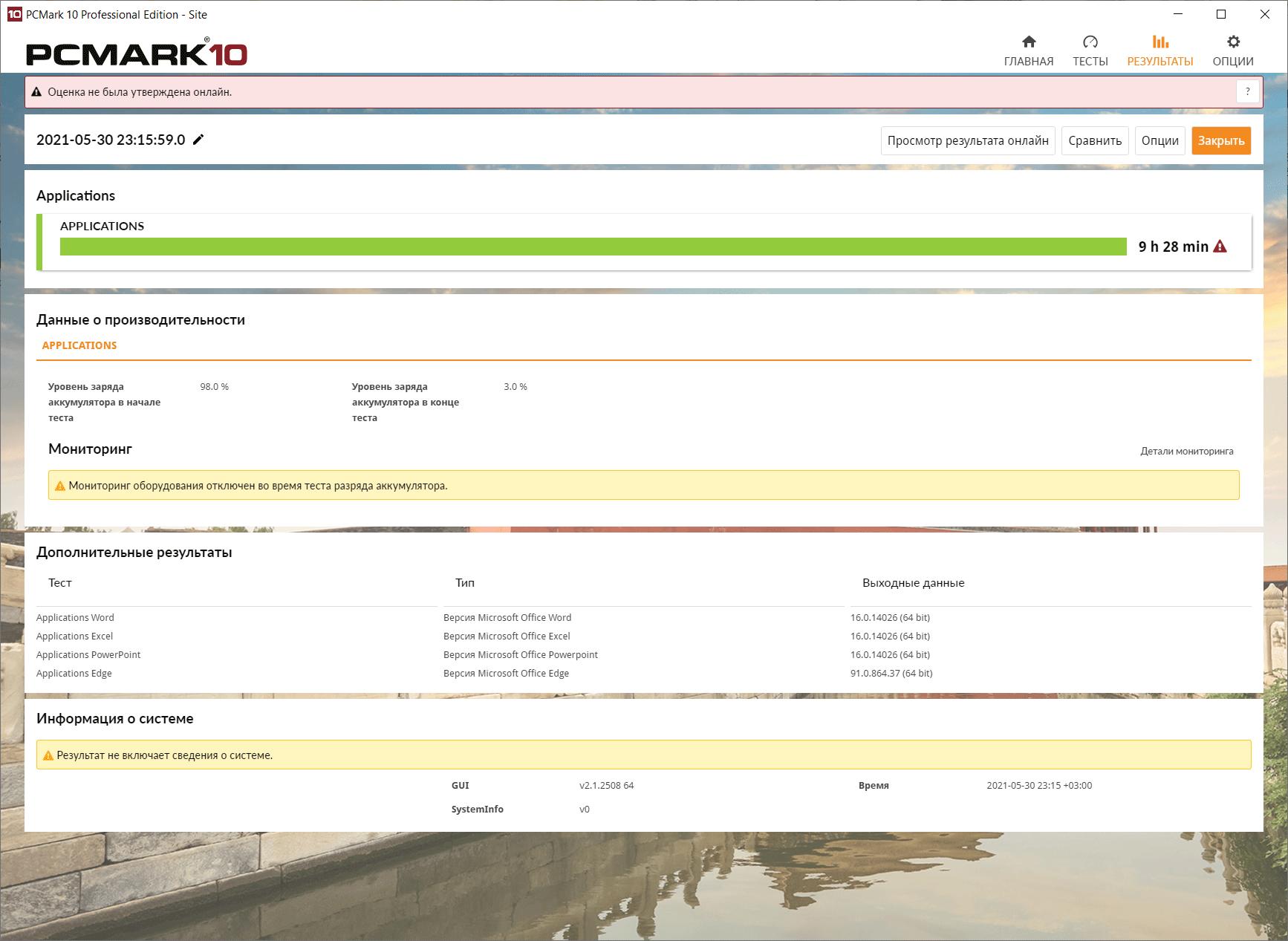Open the ГЛАВНАЯ home icon

(1029, 42)
